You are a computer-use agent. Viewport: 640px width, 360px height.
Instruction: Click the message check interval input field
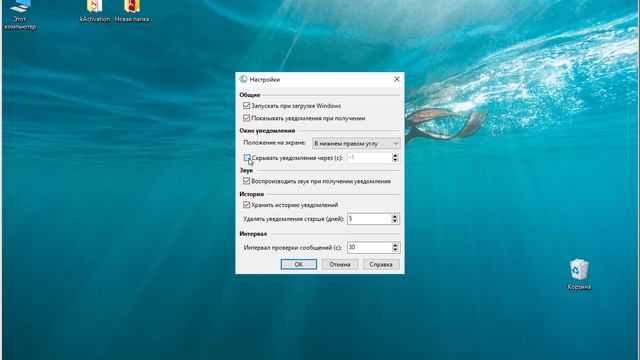click(369, 247)
